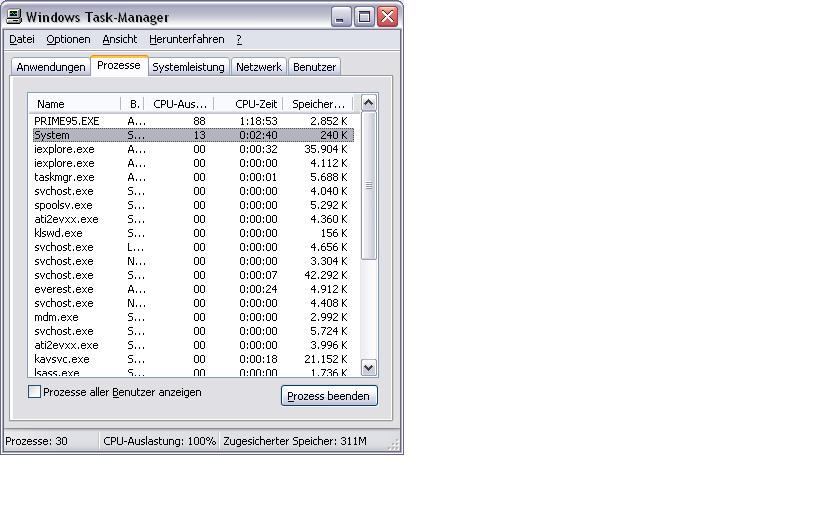Select the taskmgr.exe process
This screenshot has height=525, width=840.
tap(193, 177)
